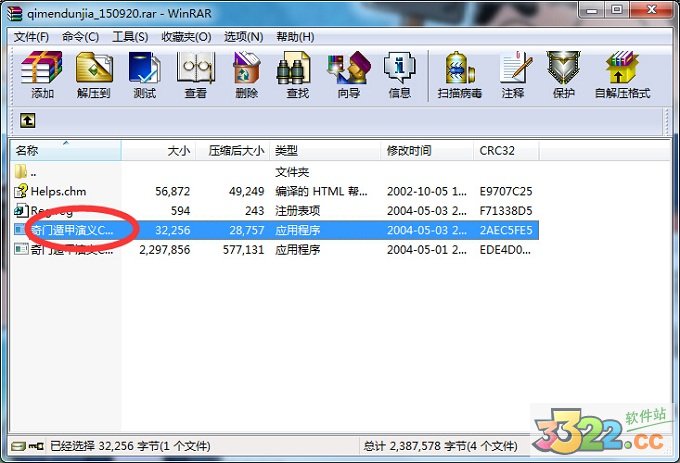The width and height of the screenshot is (680, 463).
Task: Sort by CRC32 column header
Action: (x=506, y=150)
